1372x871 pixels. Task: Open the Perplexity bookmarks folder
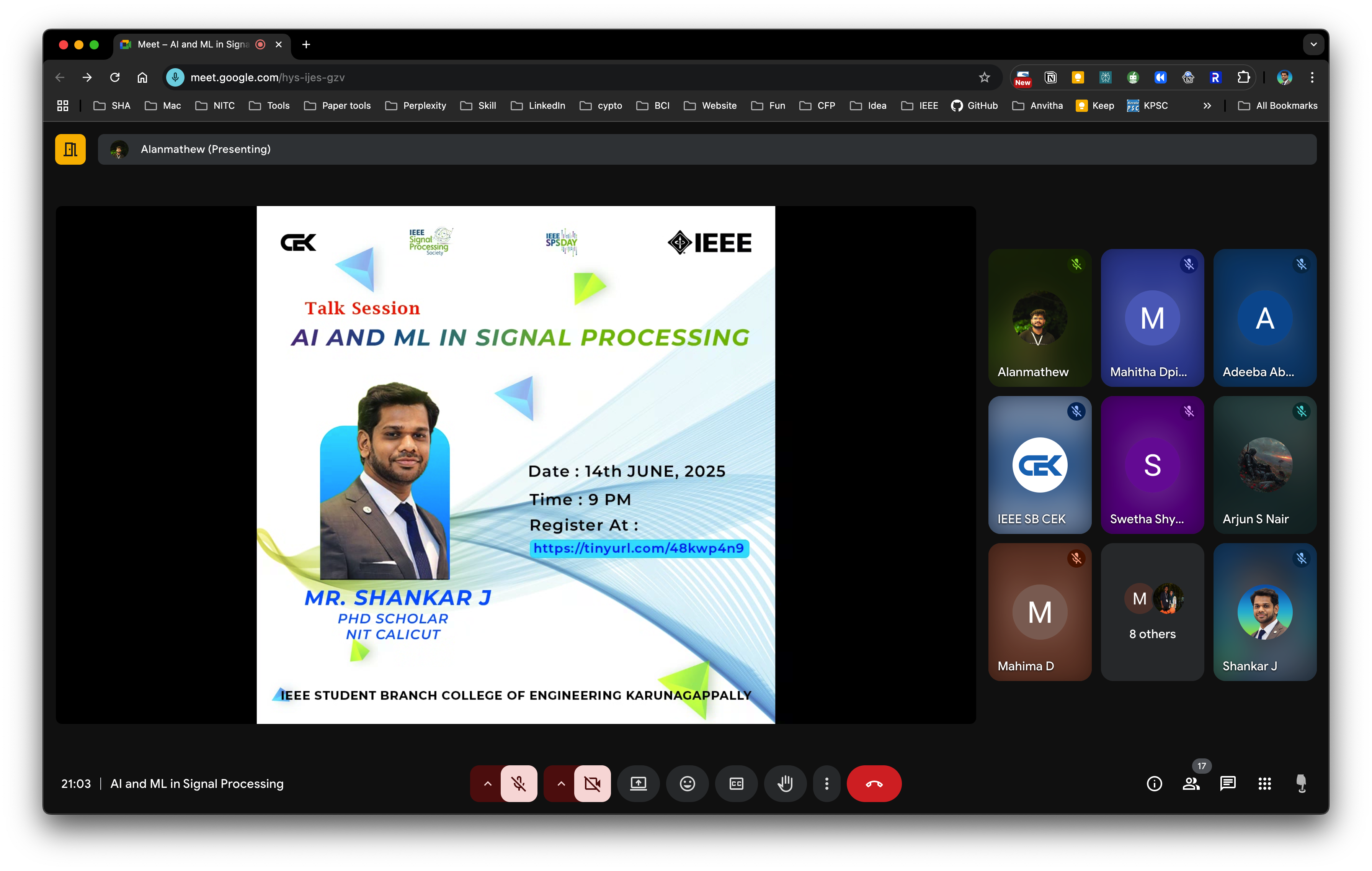tap(415, 105)
